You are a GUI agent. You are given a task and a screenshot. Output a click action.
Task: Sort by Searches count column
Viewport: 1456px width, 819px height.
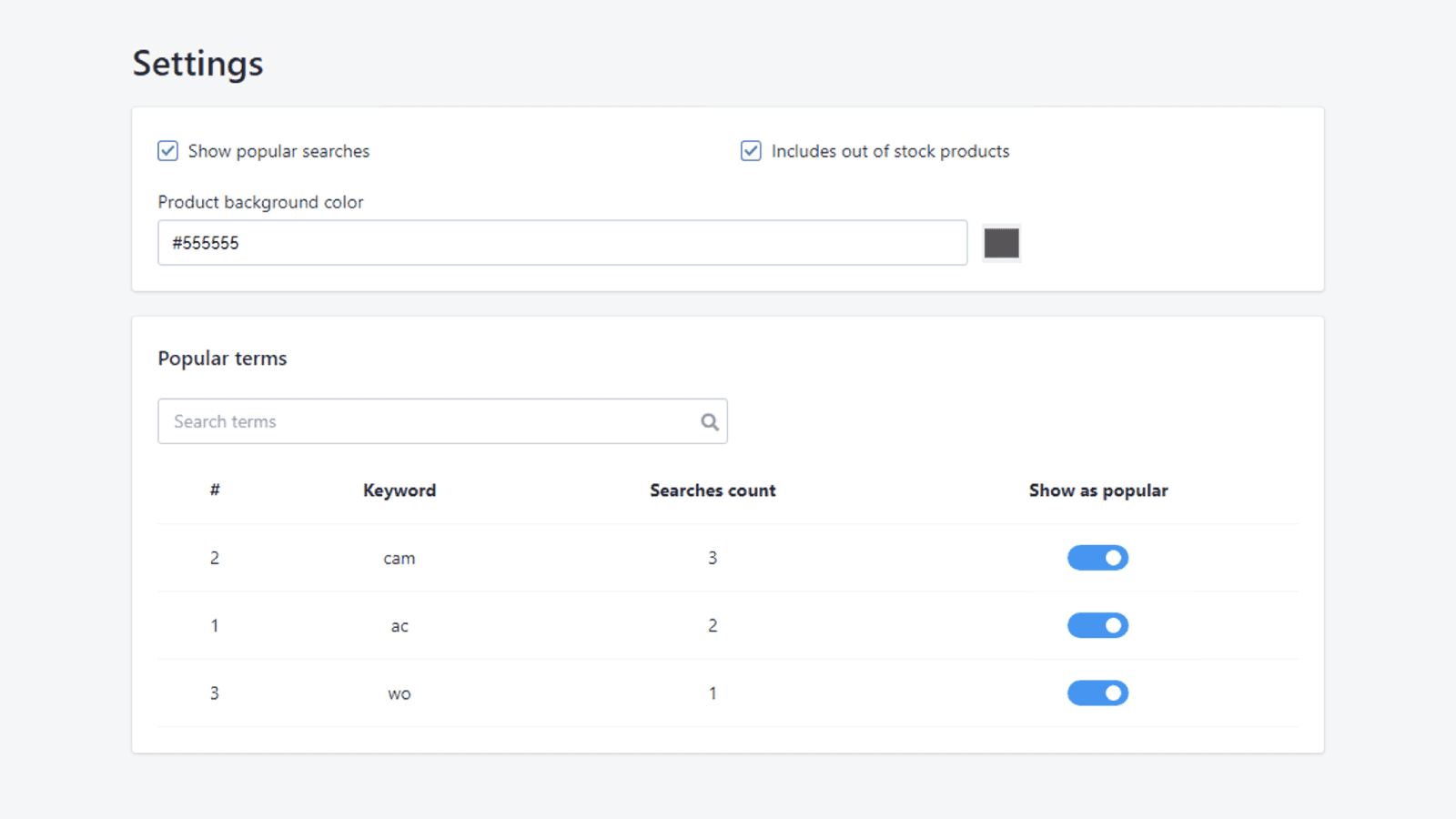click(x=713, y=490)
